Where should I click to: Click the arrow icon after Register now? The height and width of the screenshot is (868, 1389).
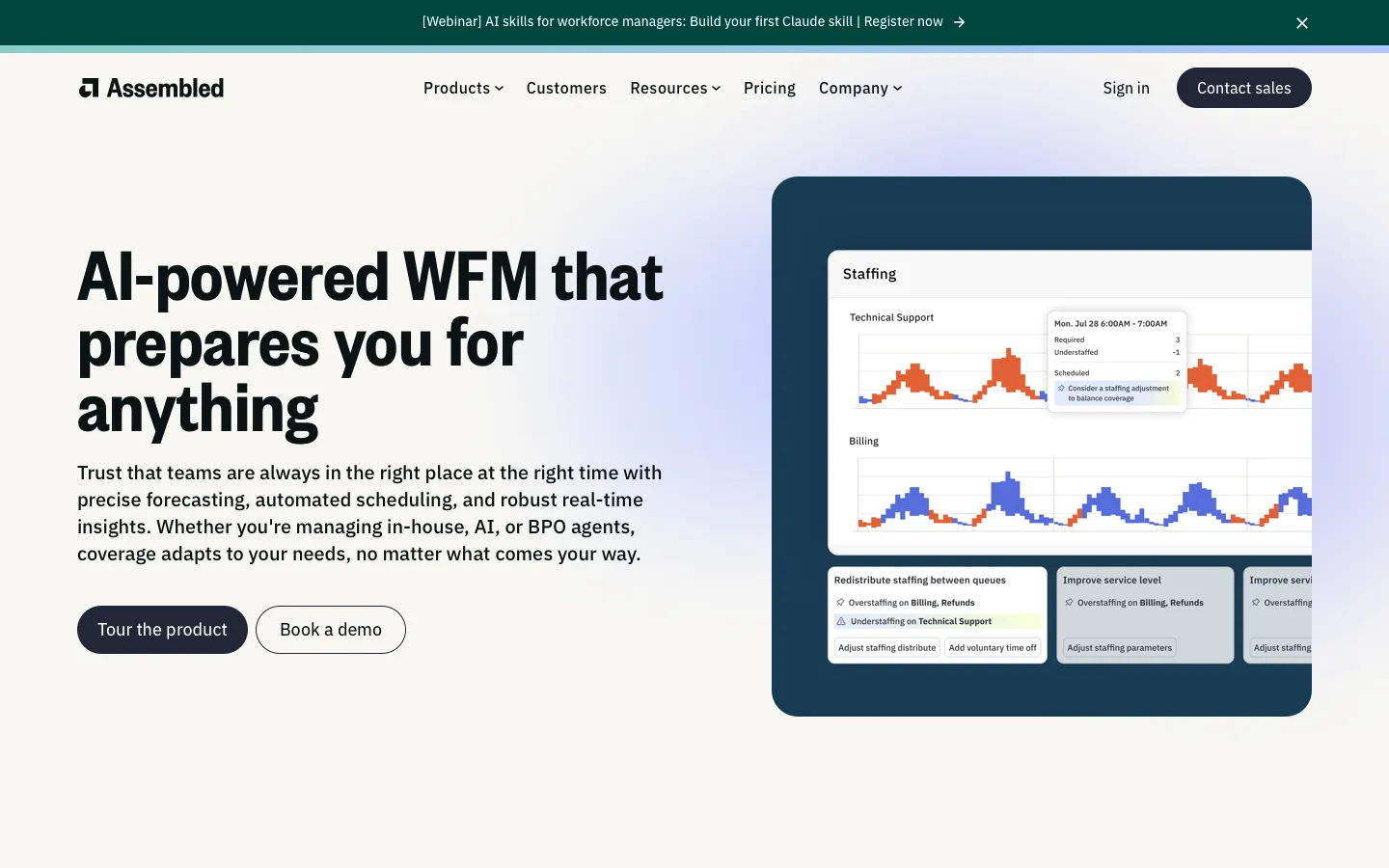point(959,22)
